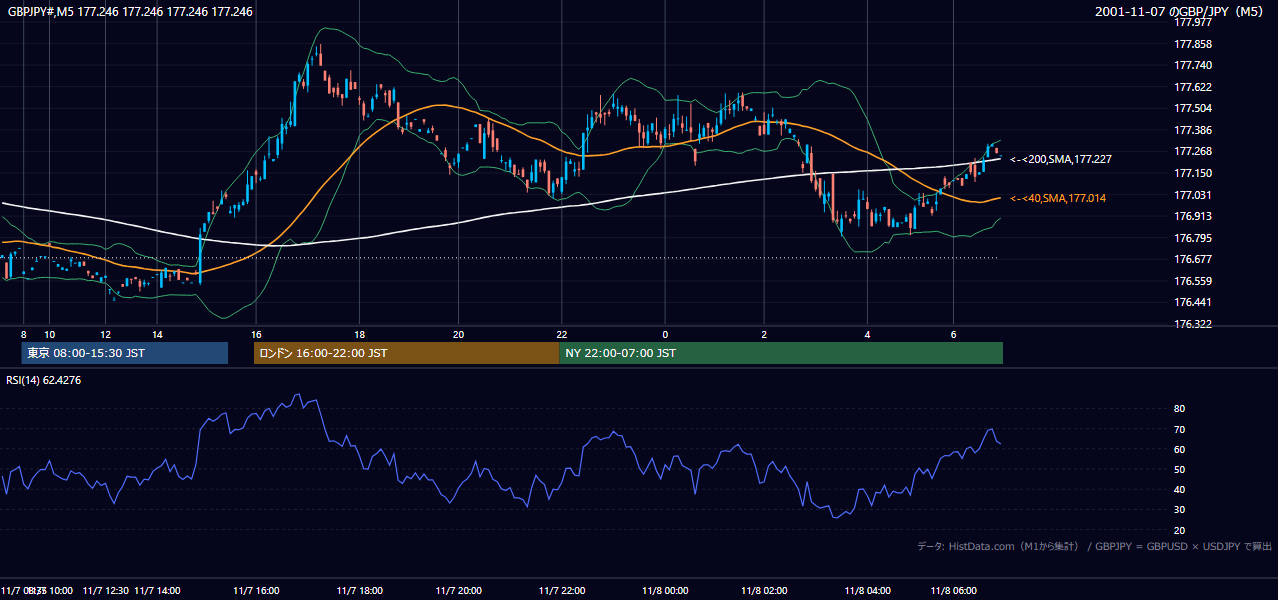This screenshot has height=600, width=1278.
Task: Click hour label 16 under price chart
Action: 256,334
